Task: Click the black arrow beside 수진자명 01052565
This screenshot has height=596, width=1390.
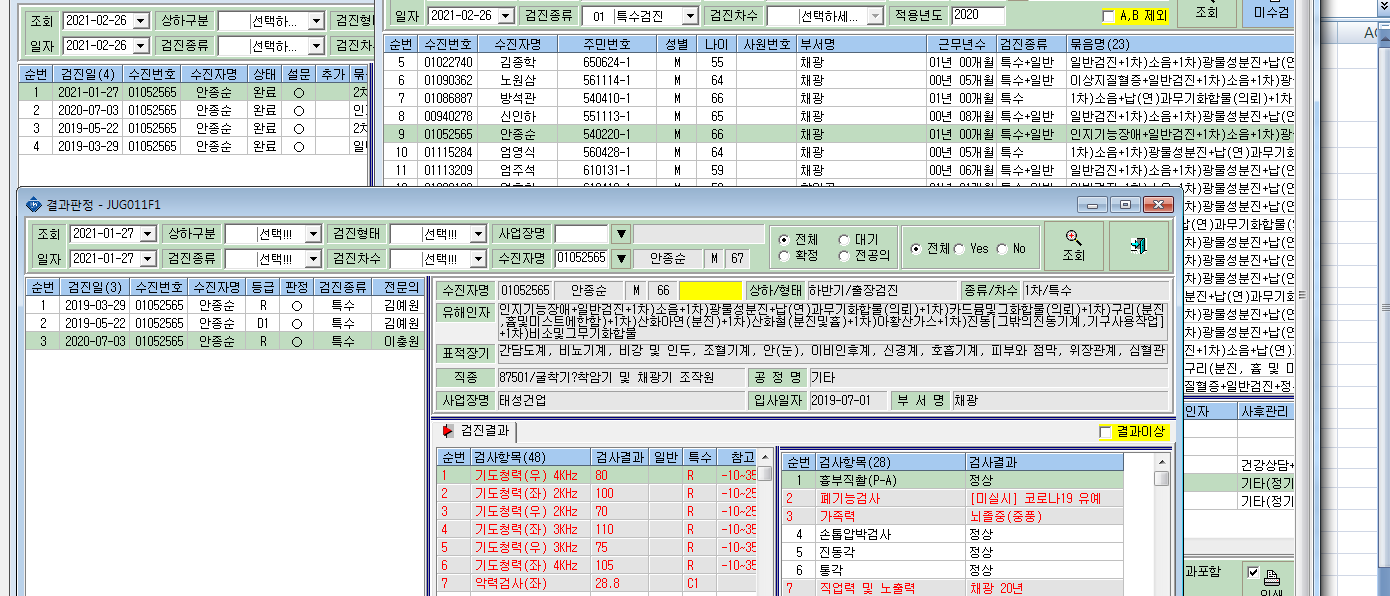Action: 621,258
